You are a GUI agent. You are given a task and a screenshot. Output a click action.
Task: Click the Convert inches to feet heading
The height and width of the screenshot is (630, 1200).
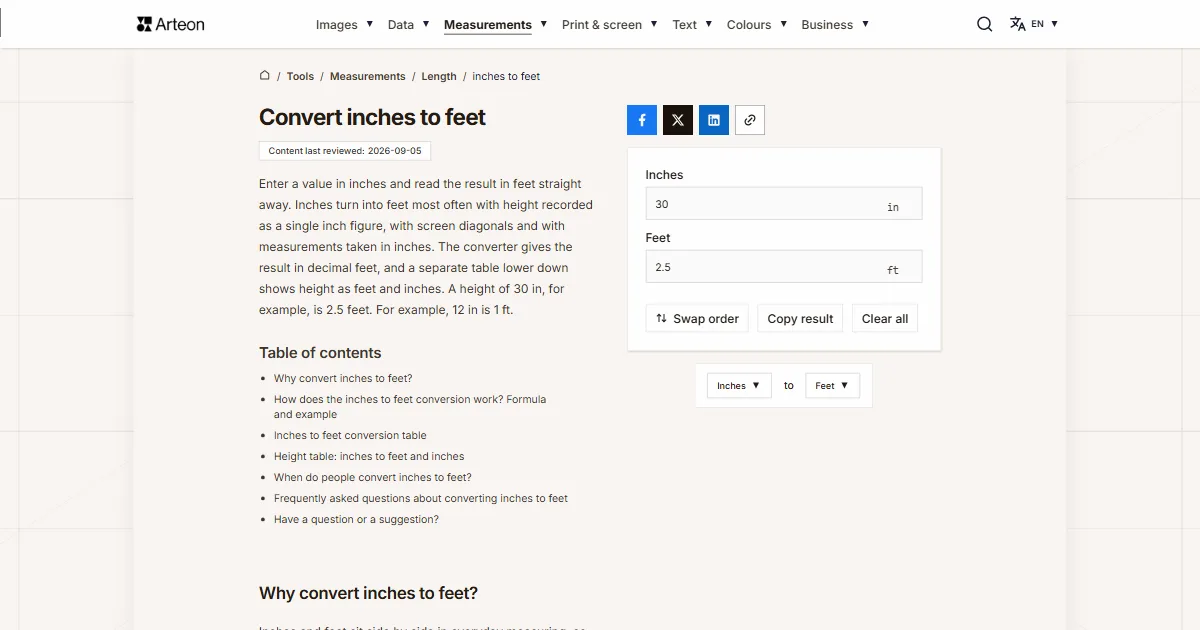372,117
